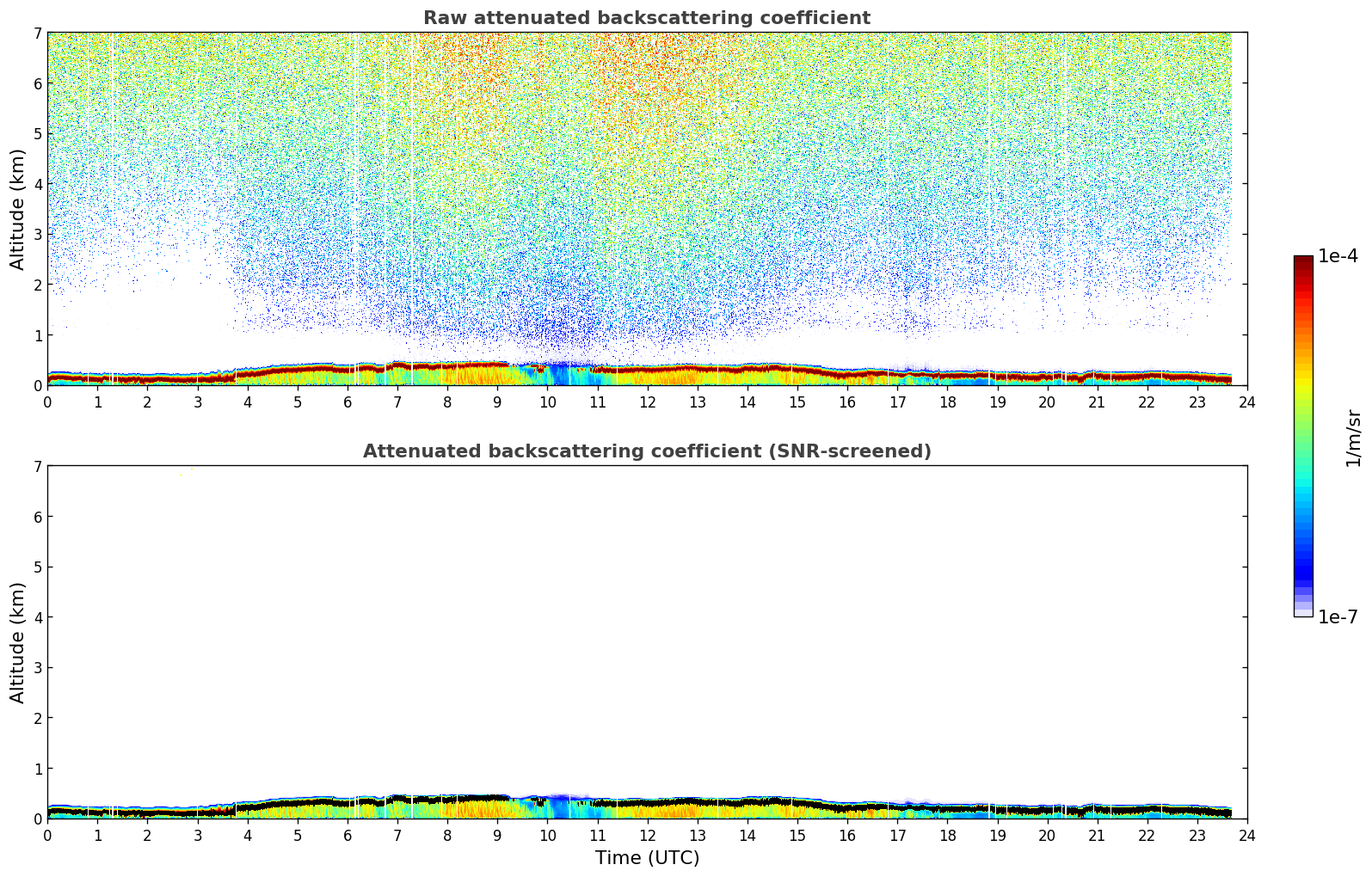Select the lower plot's 'Altitude (km)' label
Image resolution: width=1372 pixels, height=877 pixels.
click(x=18, y=642)
